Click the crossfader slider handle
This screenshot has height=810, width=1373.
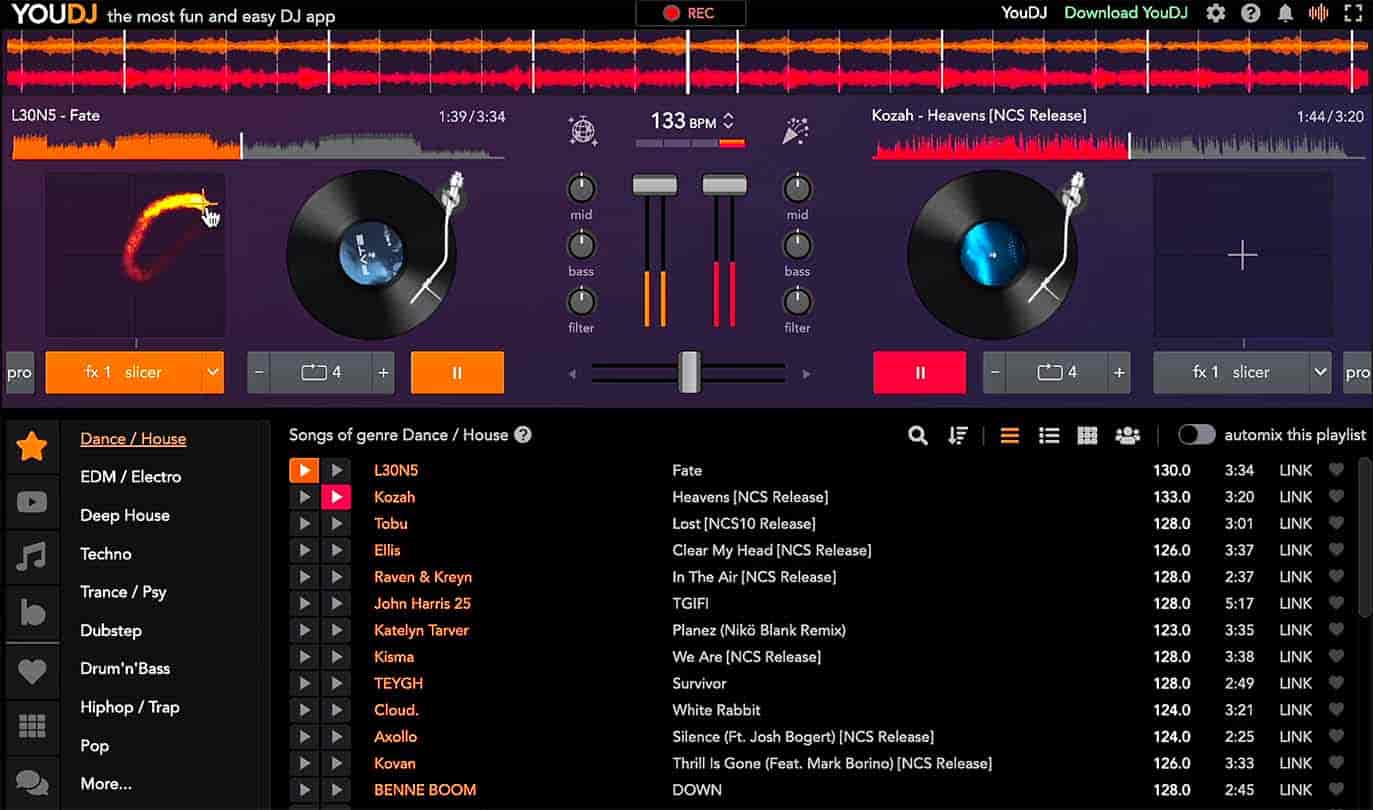point(688,372)
